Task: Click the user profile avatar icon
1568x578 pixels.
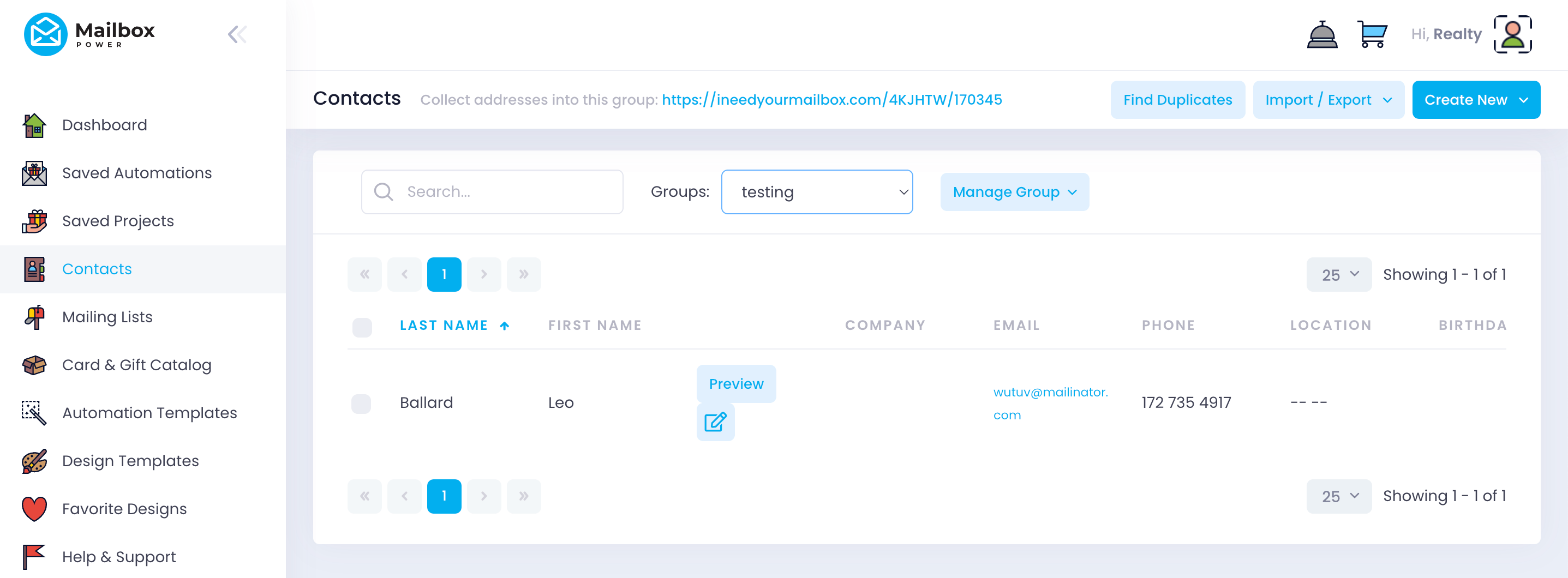Action: click(1512, 35)
